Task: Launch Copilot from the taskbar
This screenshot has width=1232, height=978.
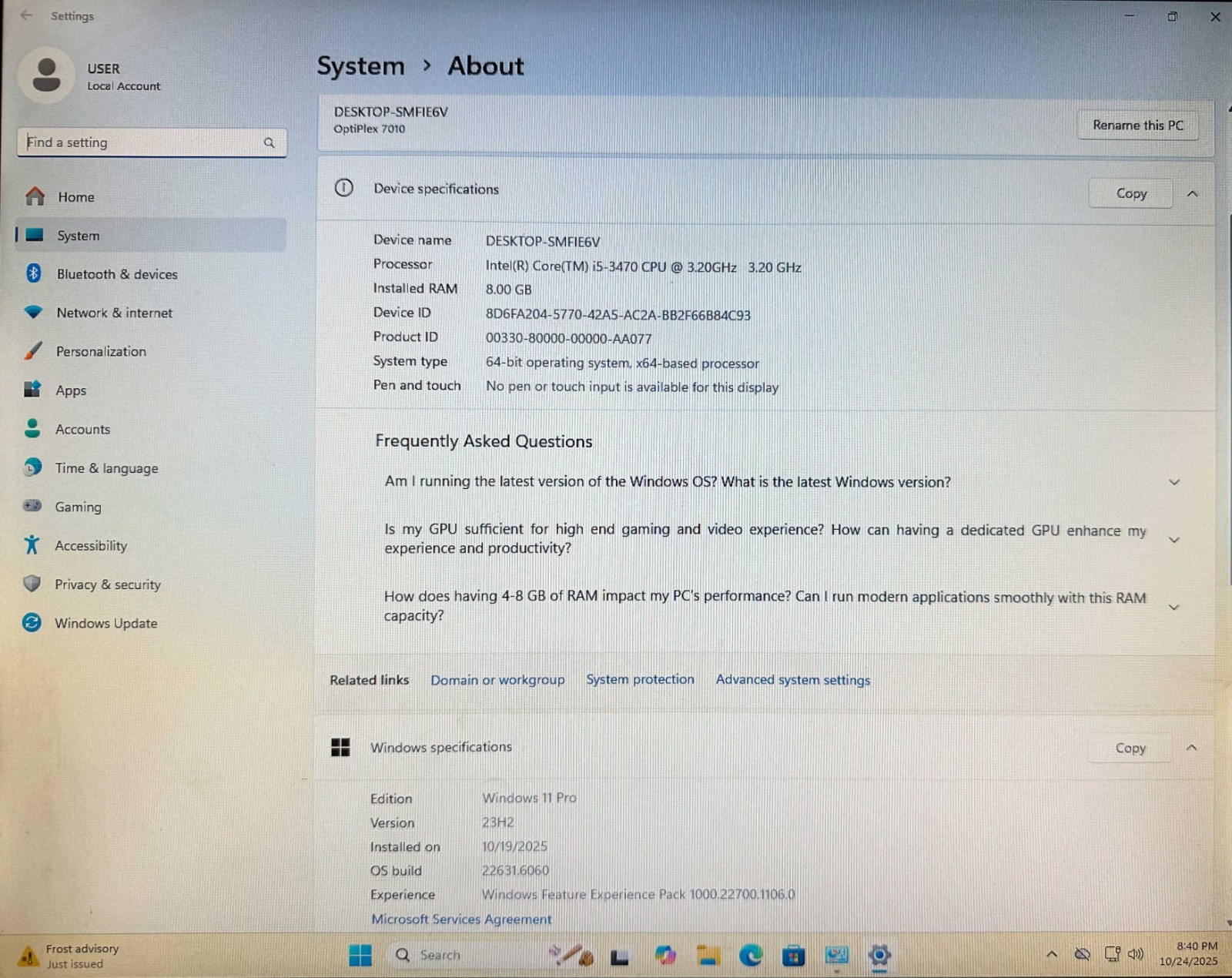Action: pos(665,956)
